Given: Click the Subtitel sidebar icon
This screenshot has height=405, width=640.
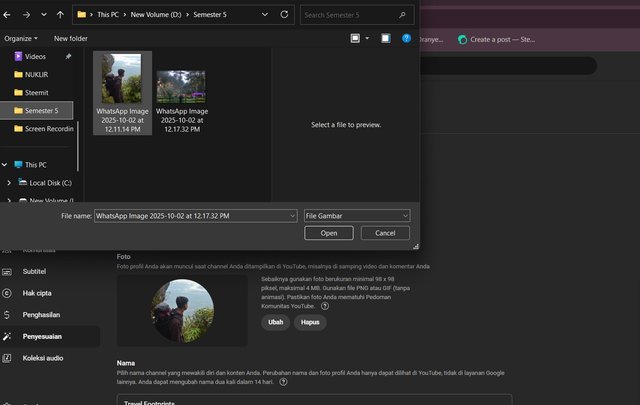Looking at the screenshot, I should (7, 272).
